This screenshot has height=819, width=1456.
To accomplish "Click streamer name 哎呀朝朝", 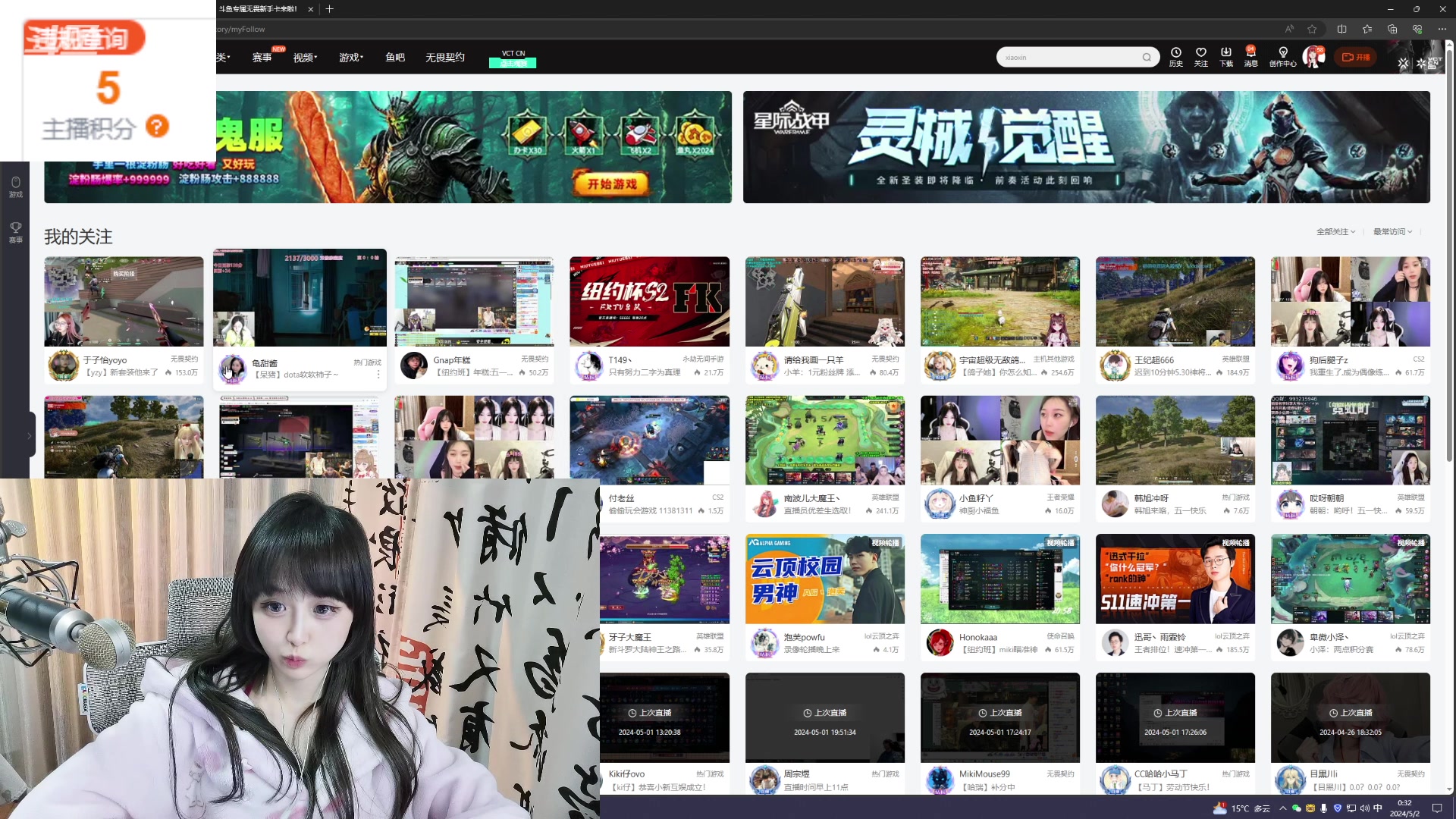I will (x=1326, y=498).
